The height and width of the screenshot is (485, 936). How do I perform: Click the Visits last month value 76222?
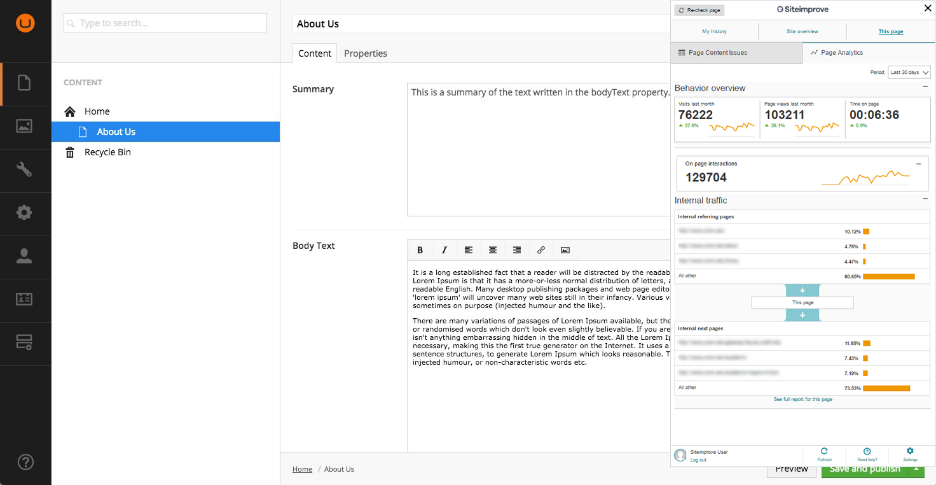695,115
